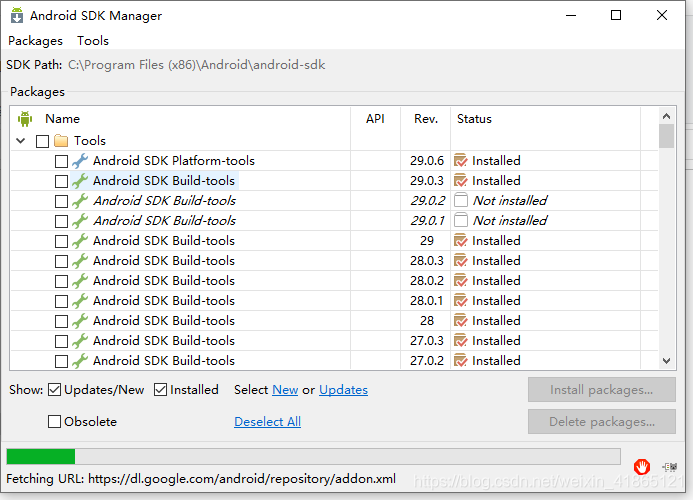The height and width of the screenshot is (500, 693).
Task: Click wrench icon for Build-tools 28.0.1
Action: (x=80, y=301)
